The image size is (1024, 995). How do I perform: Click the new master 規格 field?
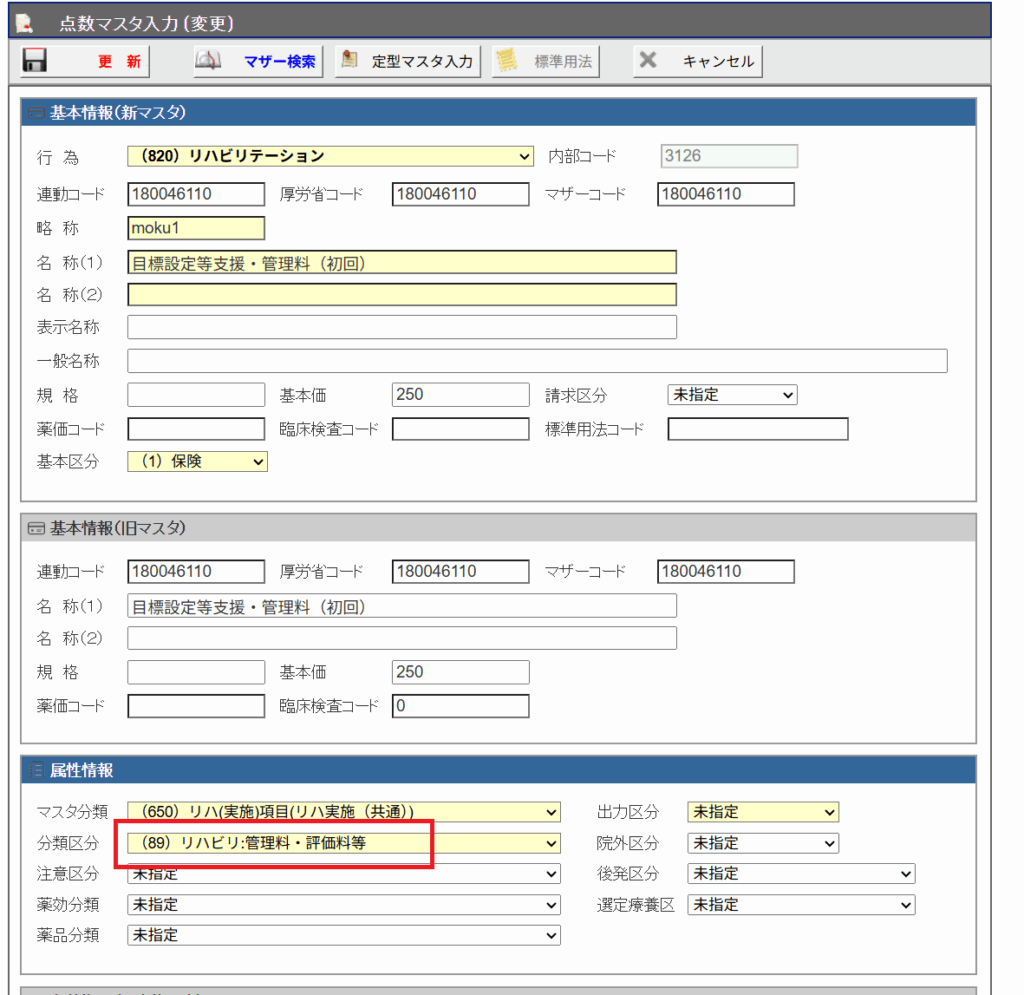(196, 395)
